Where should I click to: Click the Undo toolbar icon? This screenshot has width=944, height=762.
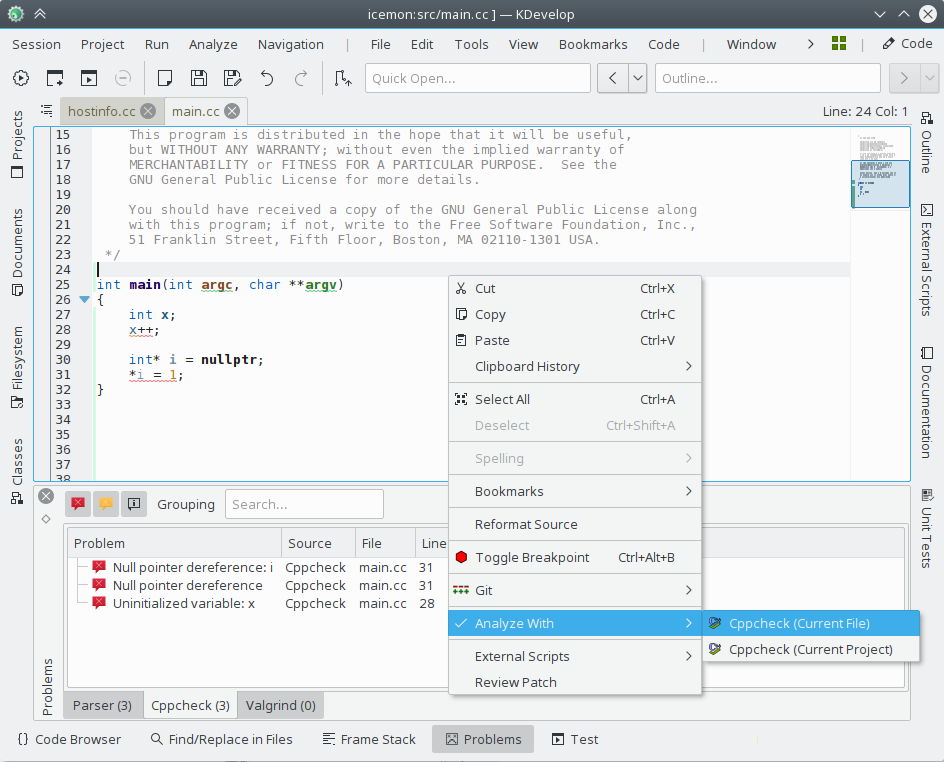click(265, 78)
